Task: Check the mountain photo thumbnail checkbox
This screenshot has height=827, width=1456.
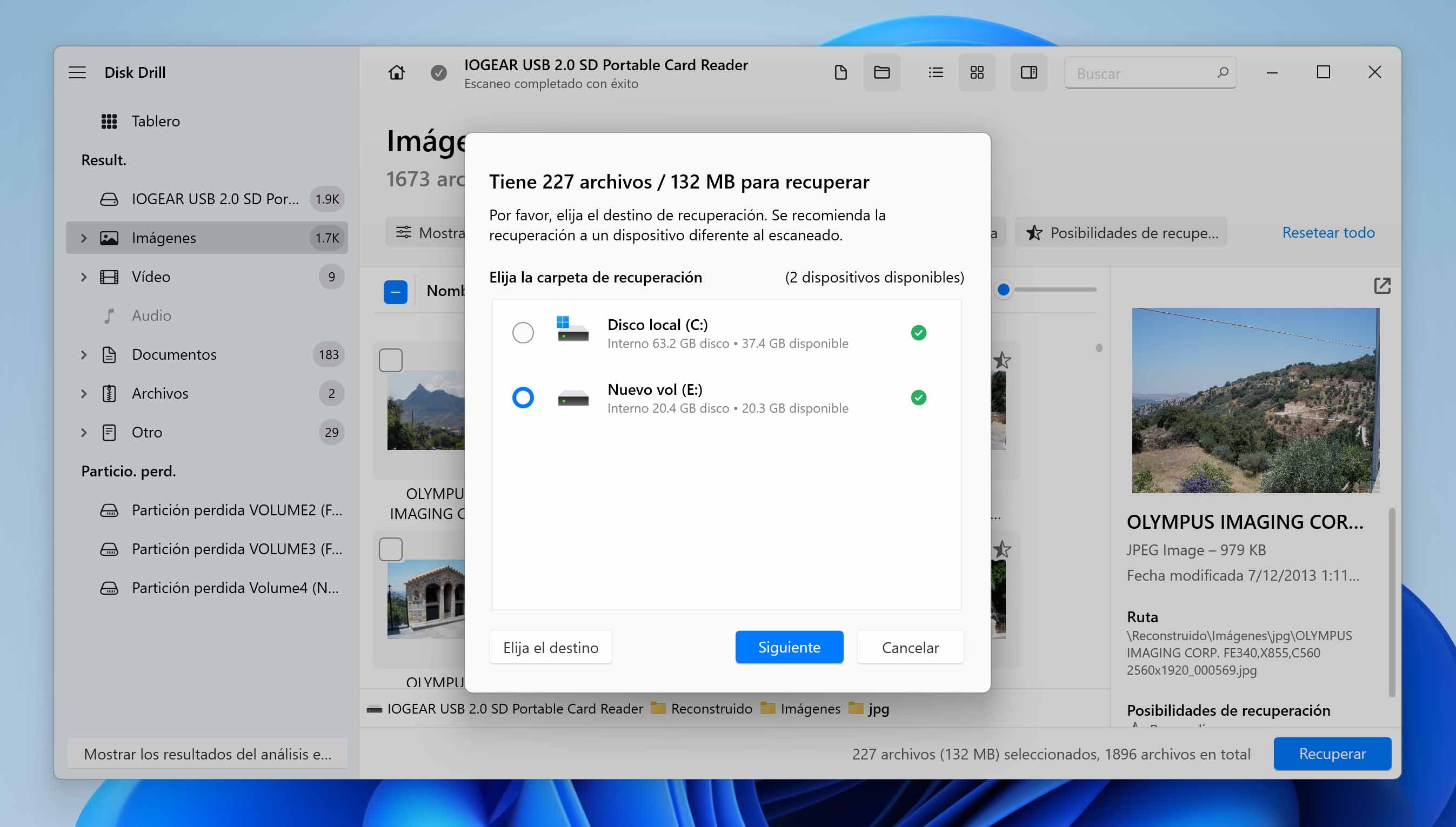Action: 391,360
